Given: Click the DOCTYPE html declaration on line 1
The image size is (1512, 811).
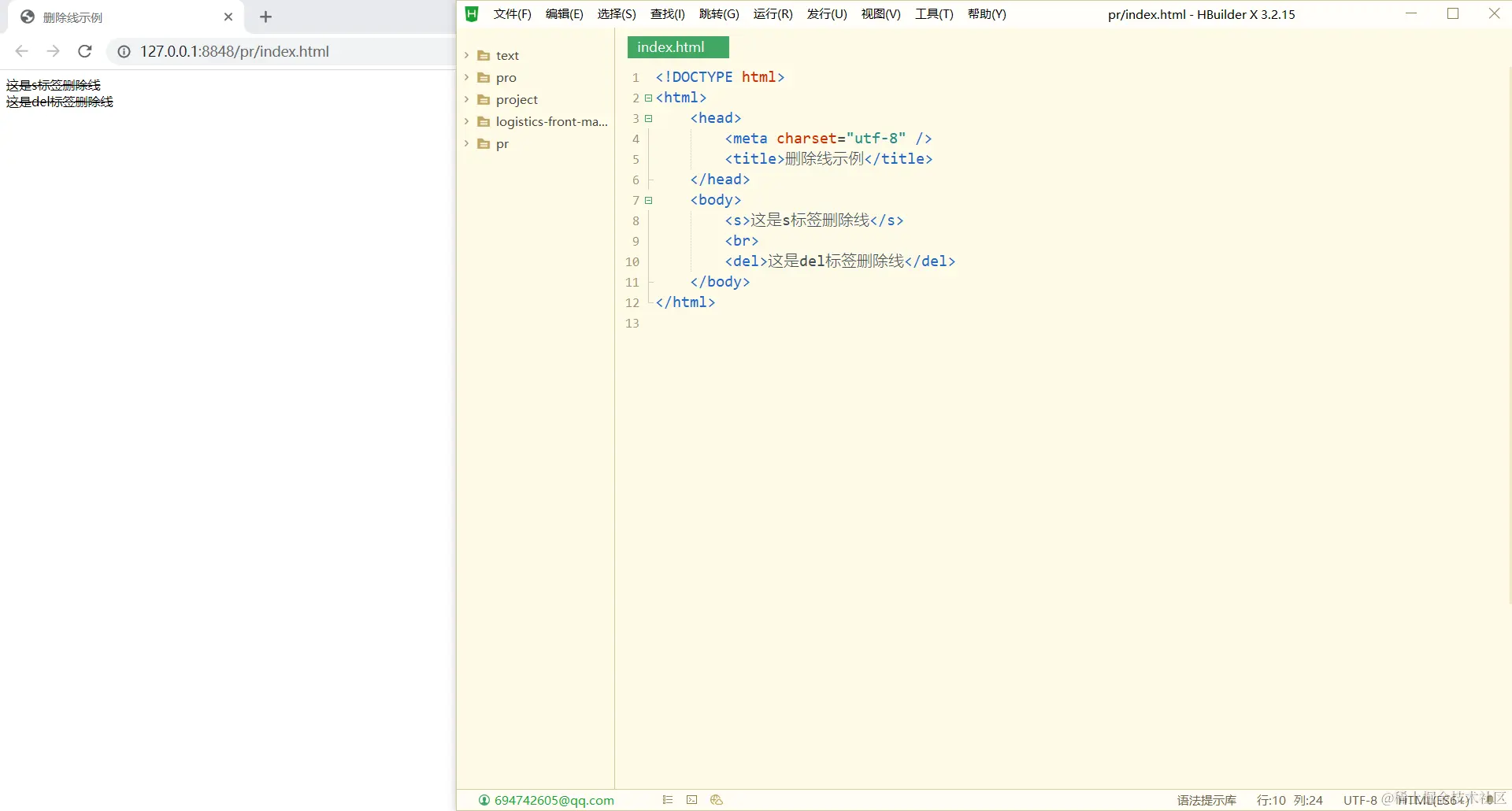Looking at the screenshot, I should (720, 77).
